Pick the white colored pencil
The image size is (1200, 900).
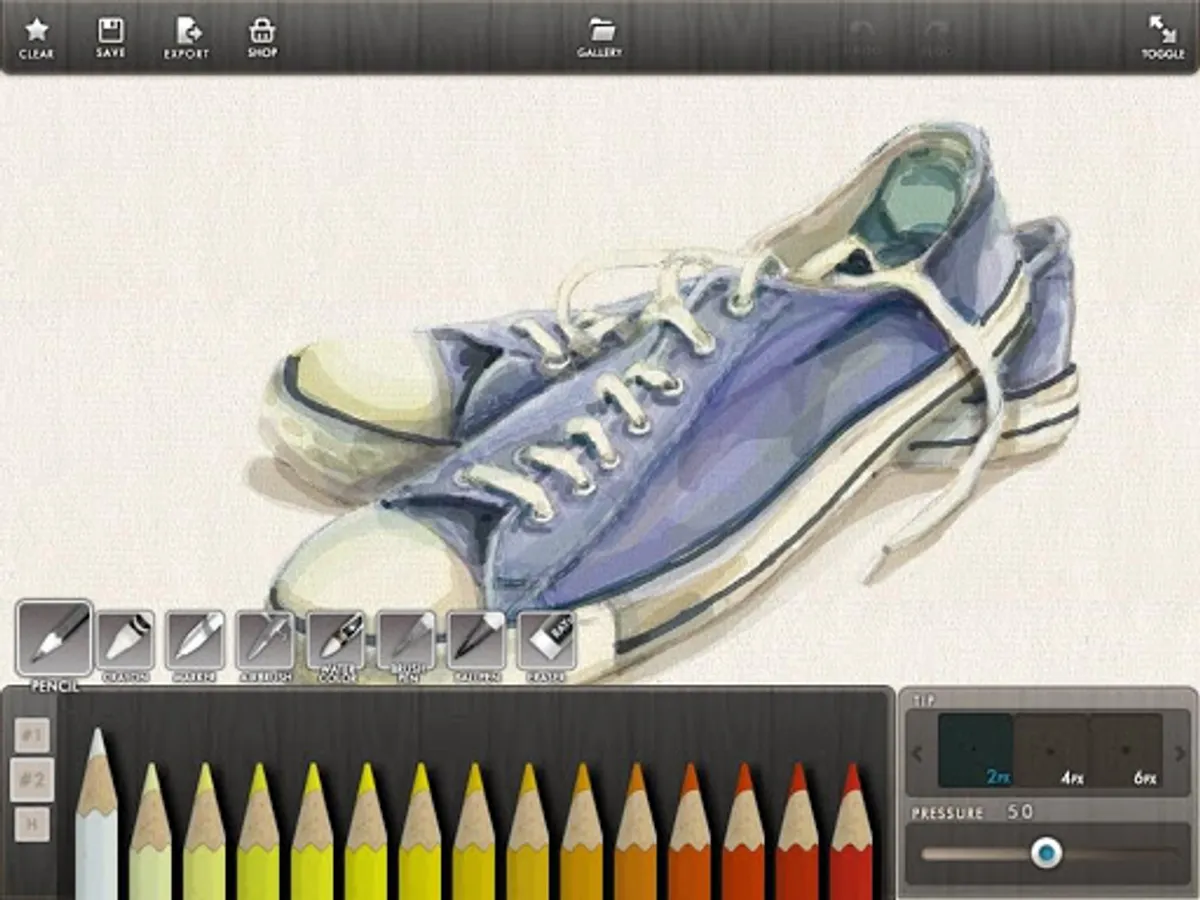(97, 813)
